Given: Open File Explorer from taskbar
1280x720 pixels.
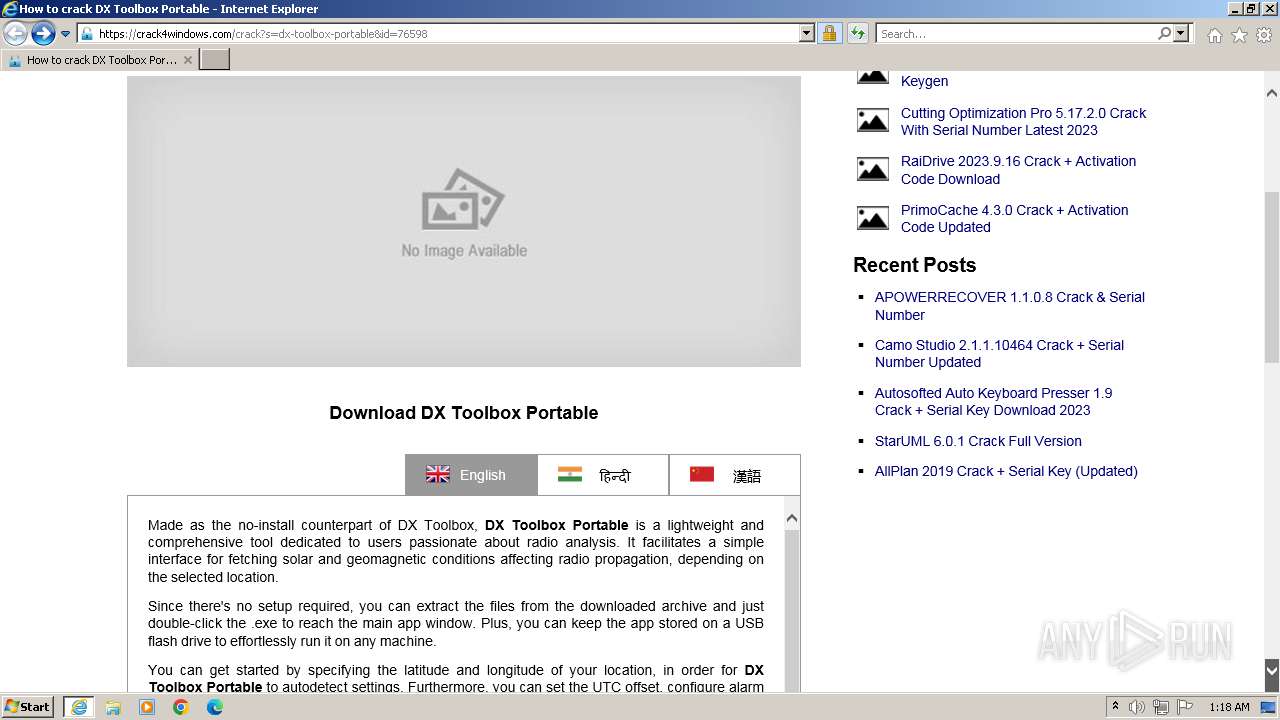Looking at the screenshot, I should click(x=113, y=707).
